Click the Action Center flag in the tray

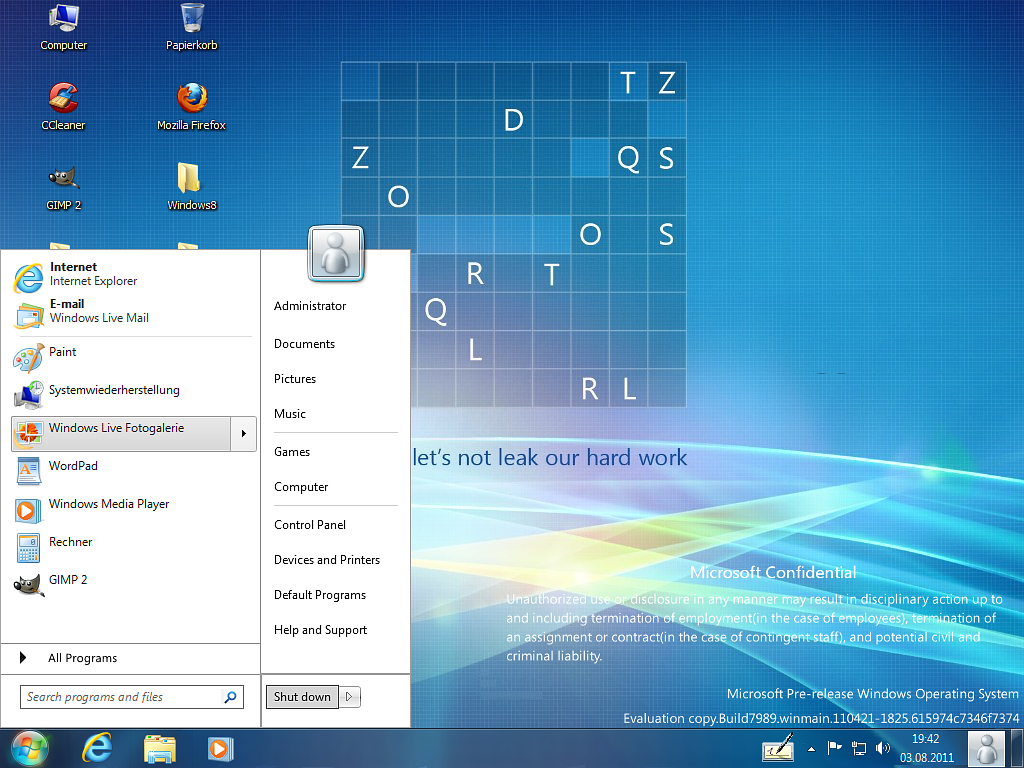tap(835, 748)
